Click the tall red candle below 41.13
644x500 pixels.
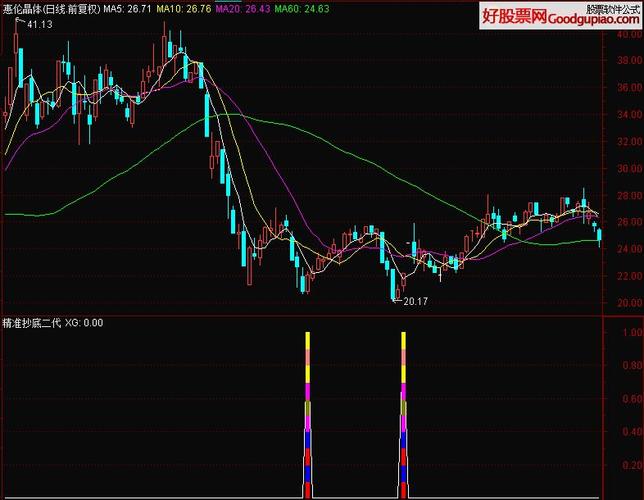[x=16, y=43]
